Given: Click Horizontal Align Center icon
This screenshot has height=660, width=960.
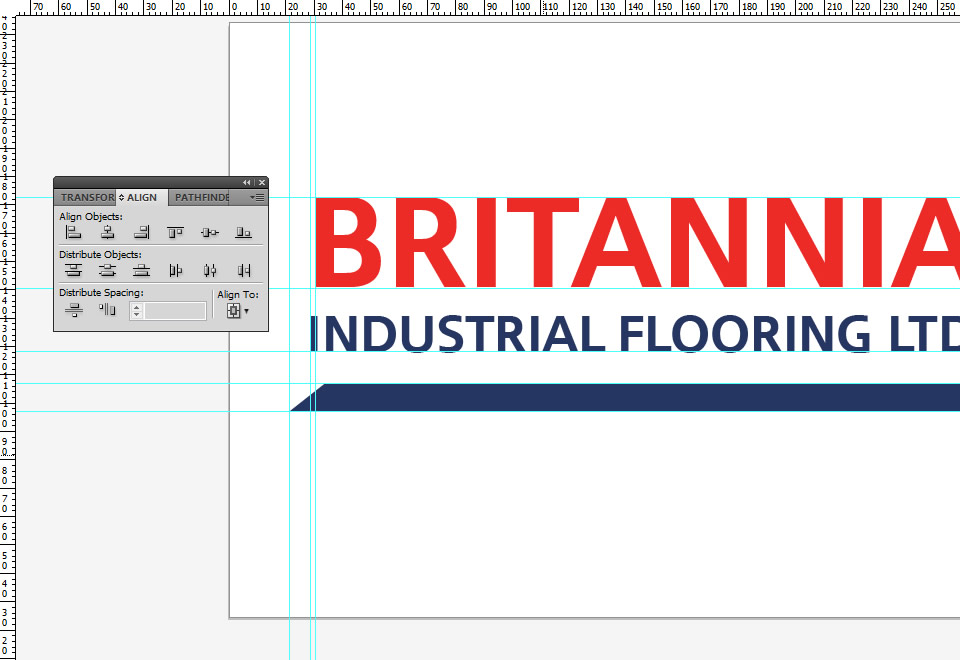Looking at the screenshot, I should (108, 232).
